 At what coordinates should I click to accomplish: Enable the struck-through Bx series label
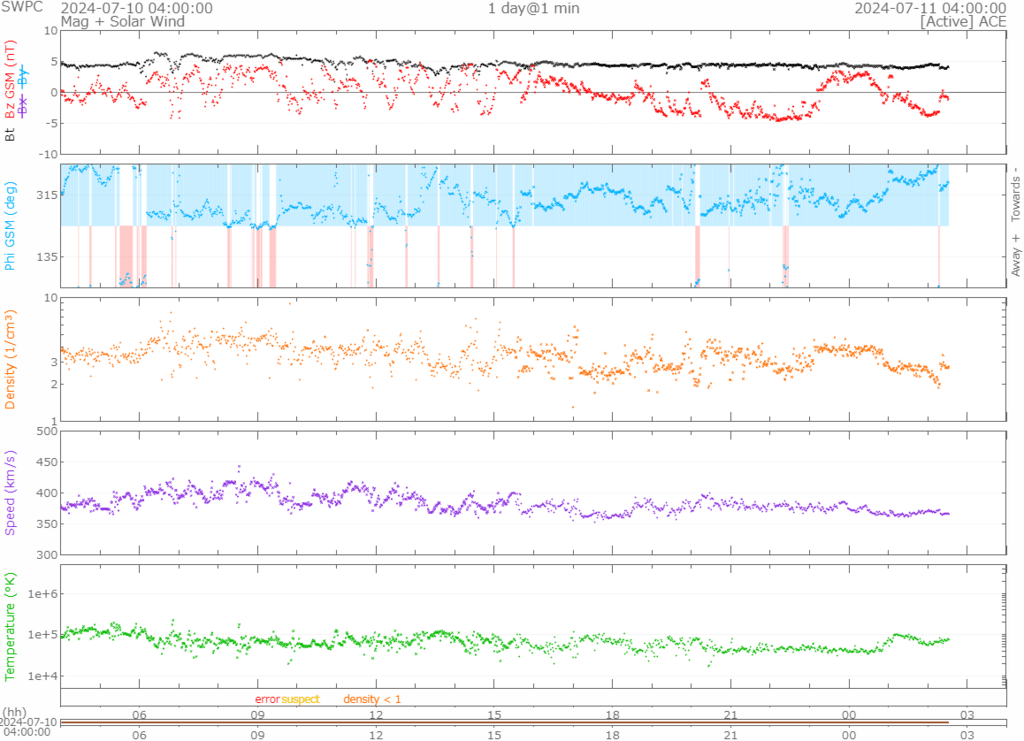24,106
